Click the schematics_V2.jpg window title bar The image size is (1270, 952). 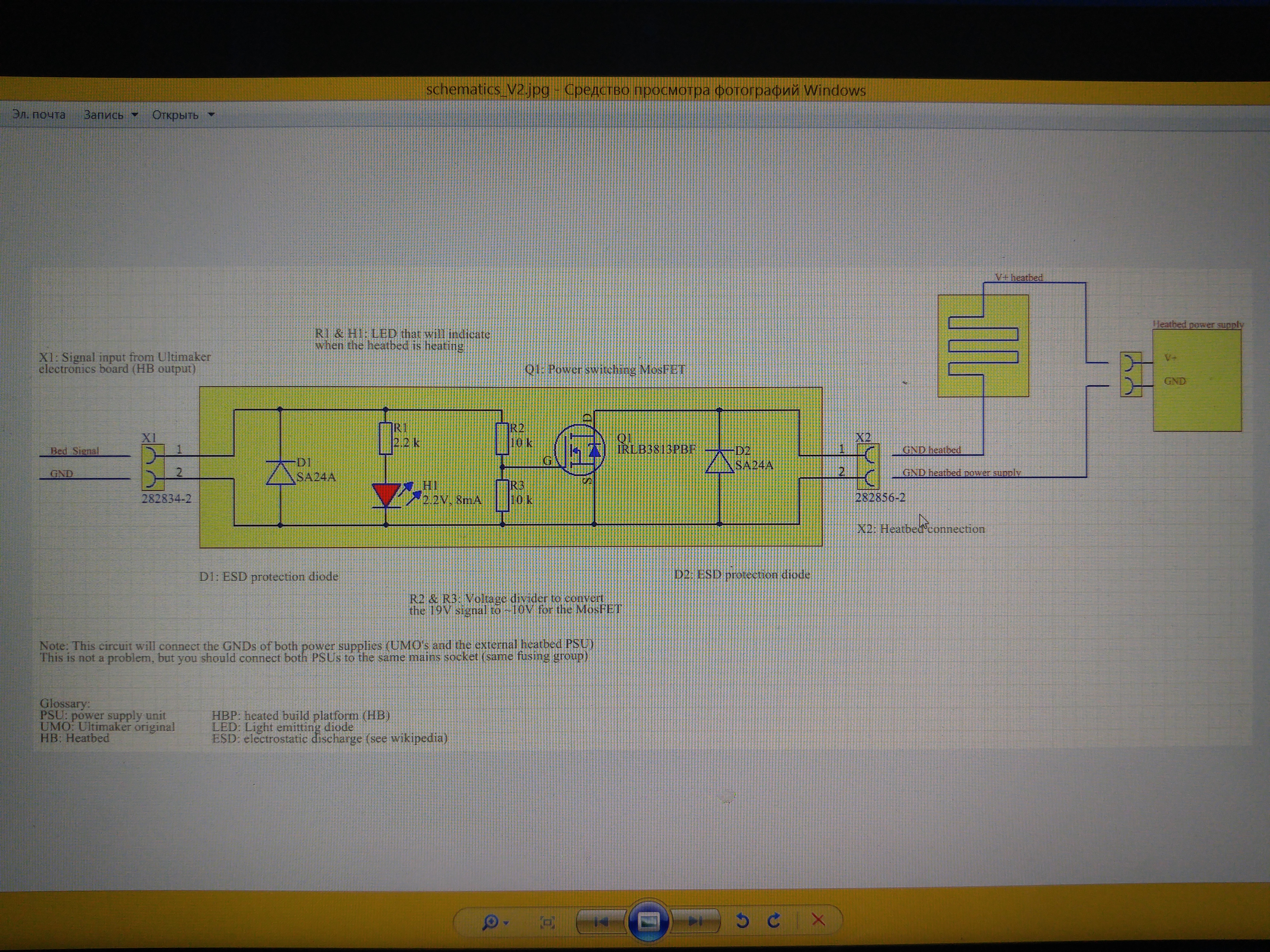(645, 90)
